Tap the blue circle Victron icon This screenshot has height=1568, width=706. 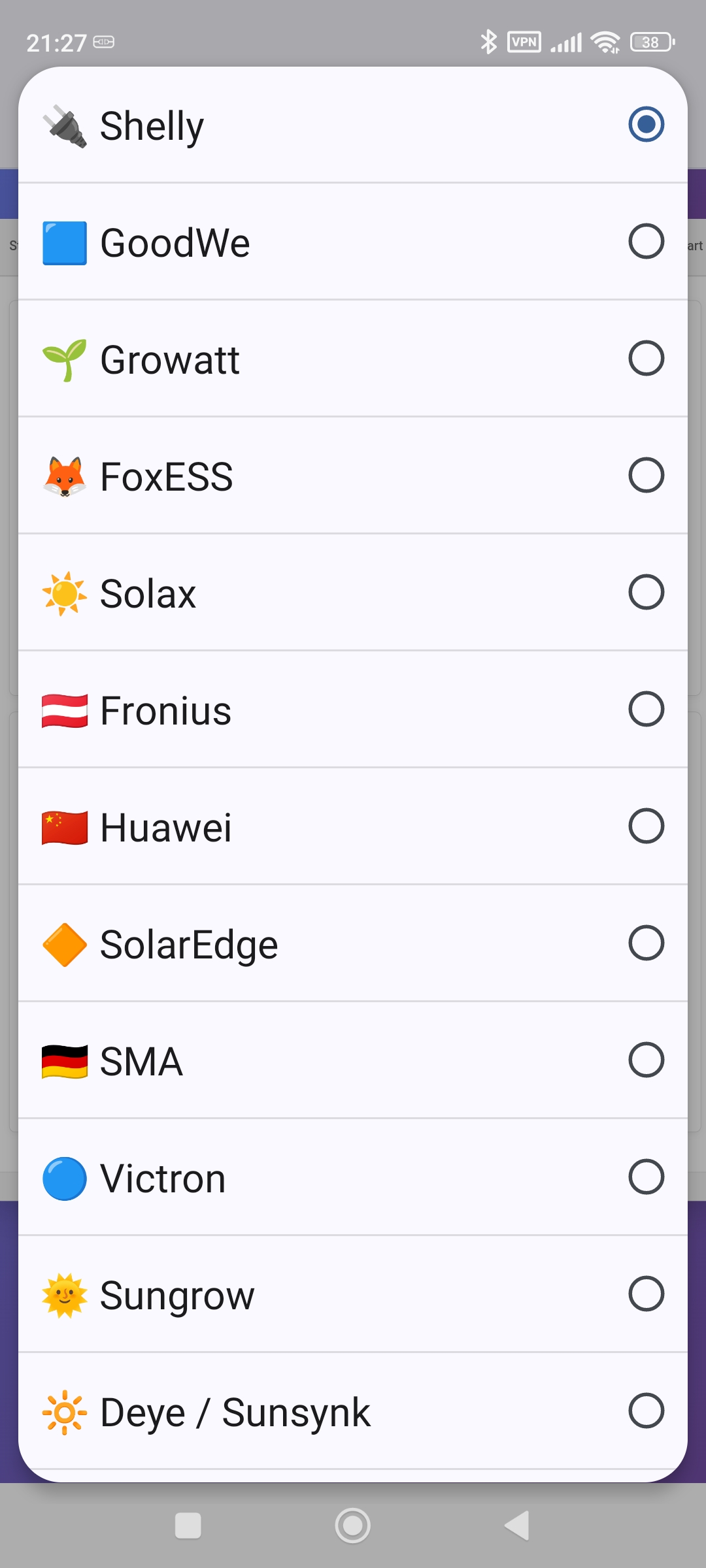(64, 1178)
